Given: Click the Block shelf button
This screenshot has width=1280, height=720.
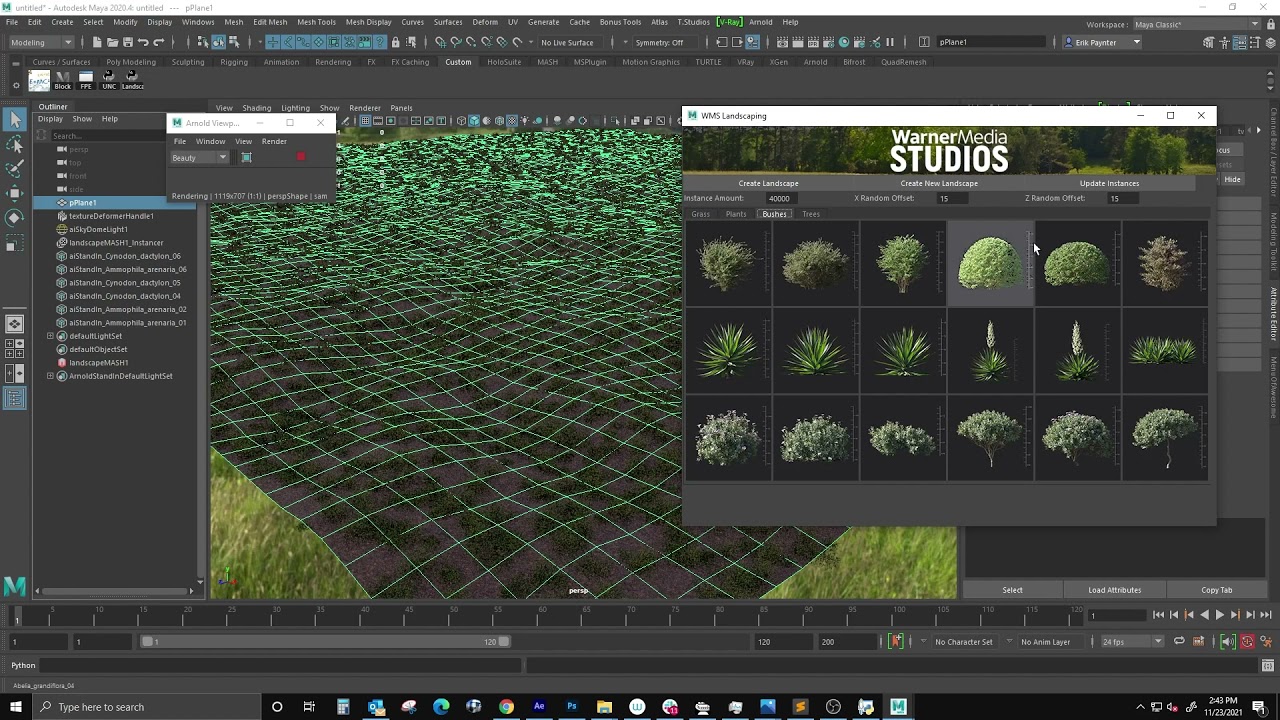Looking at the screenshot, I should pos(62,81).
